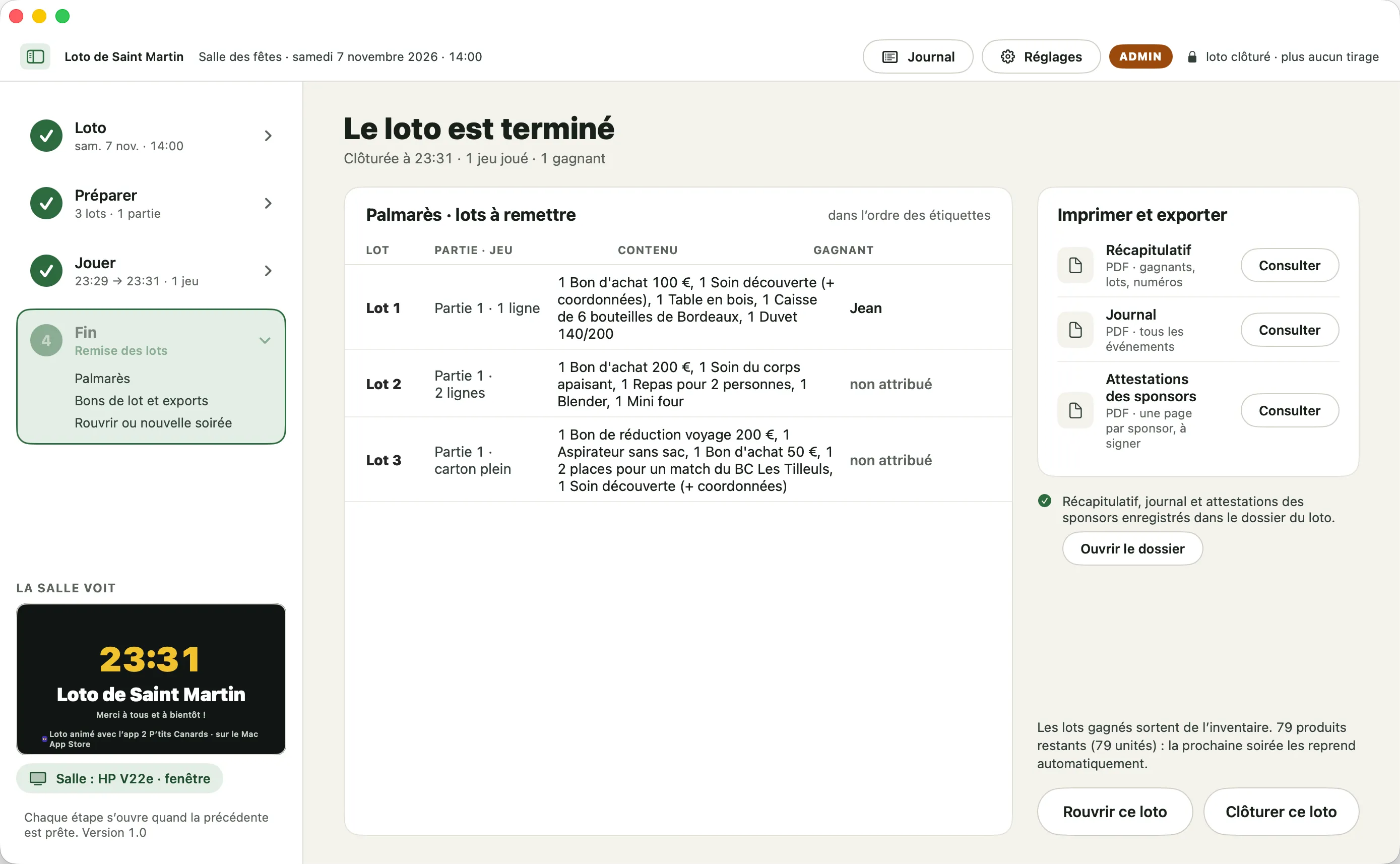The width and height of the screenshot is (1400, 864).
Task: Open Bons de lot et exports
Action: (141, 401)
